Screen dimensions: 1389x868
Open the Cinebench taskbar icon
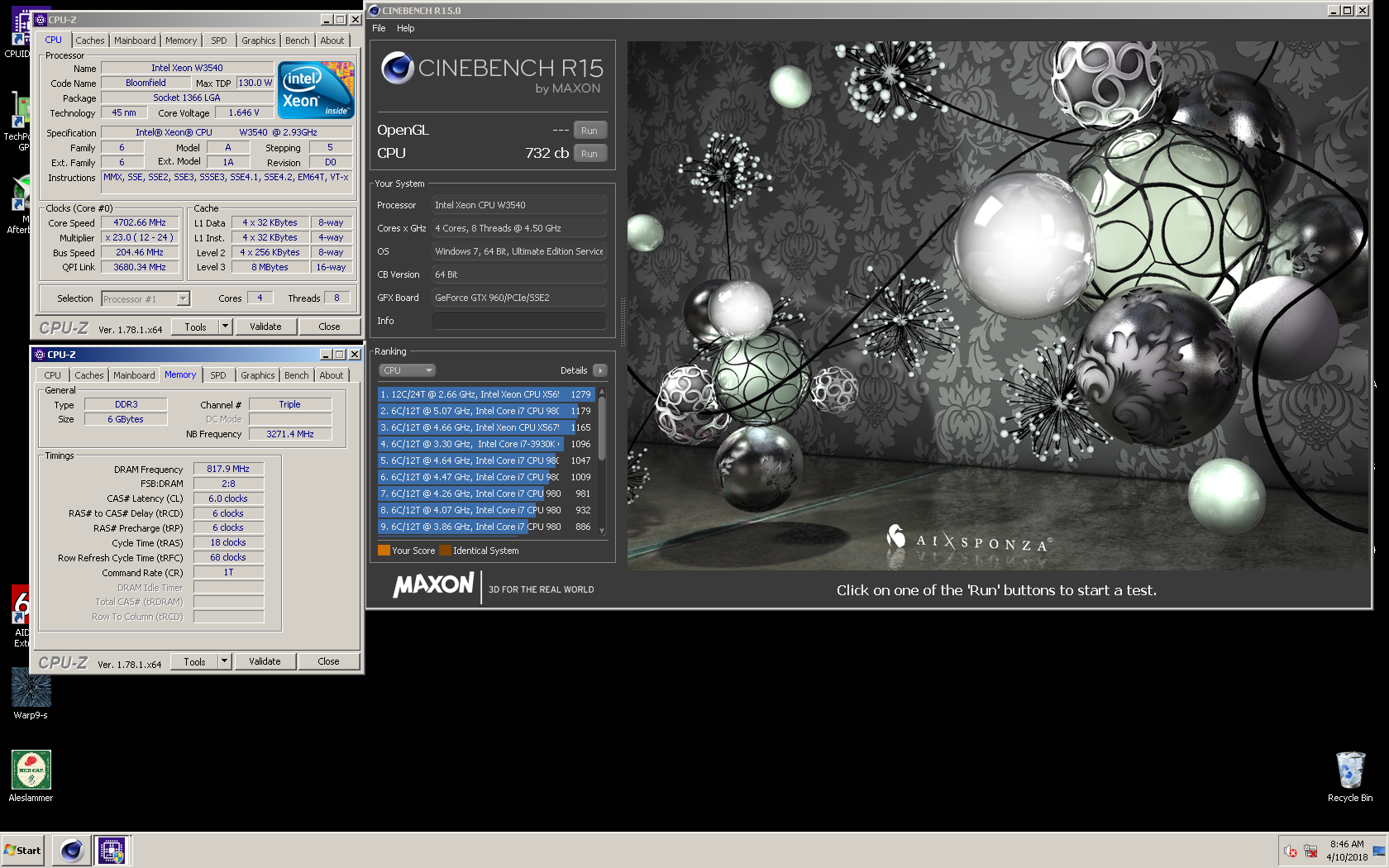(72, 850)
